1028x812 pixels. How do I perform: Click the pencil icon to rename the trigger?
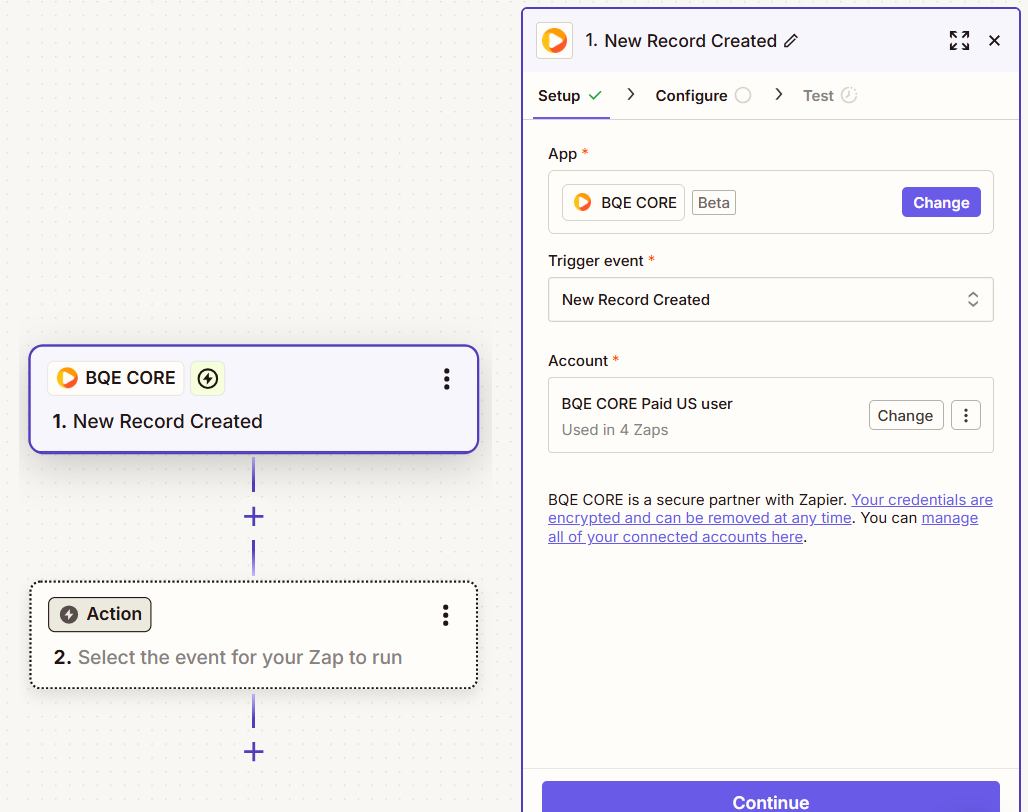(792, 41)
